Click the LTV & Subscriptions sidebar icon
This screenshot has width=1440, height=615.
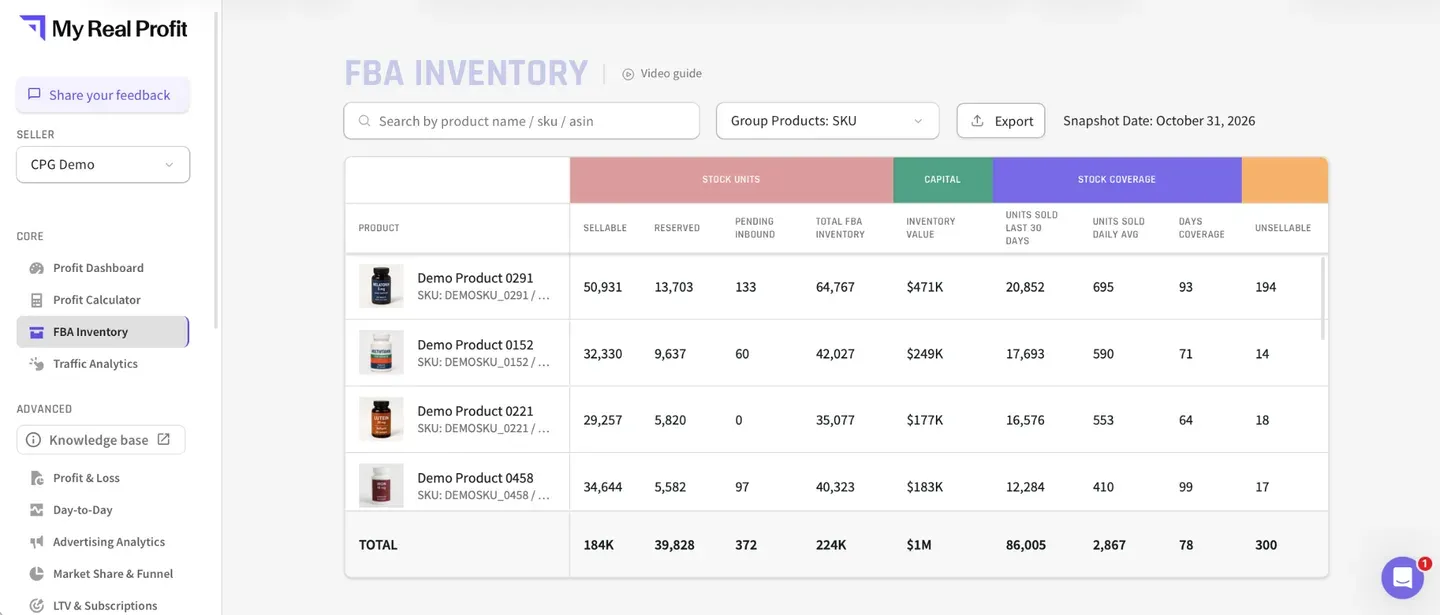pos(37,606)
